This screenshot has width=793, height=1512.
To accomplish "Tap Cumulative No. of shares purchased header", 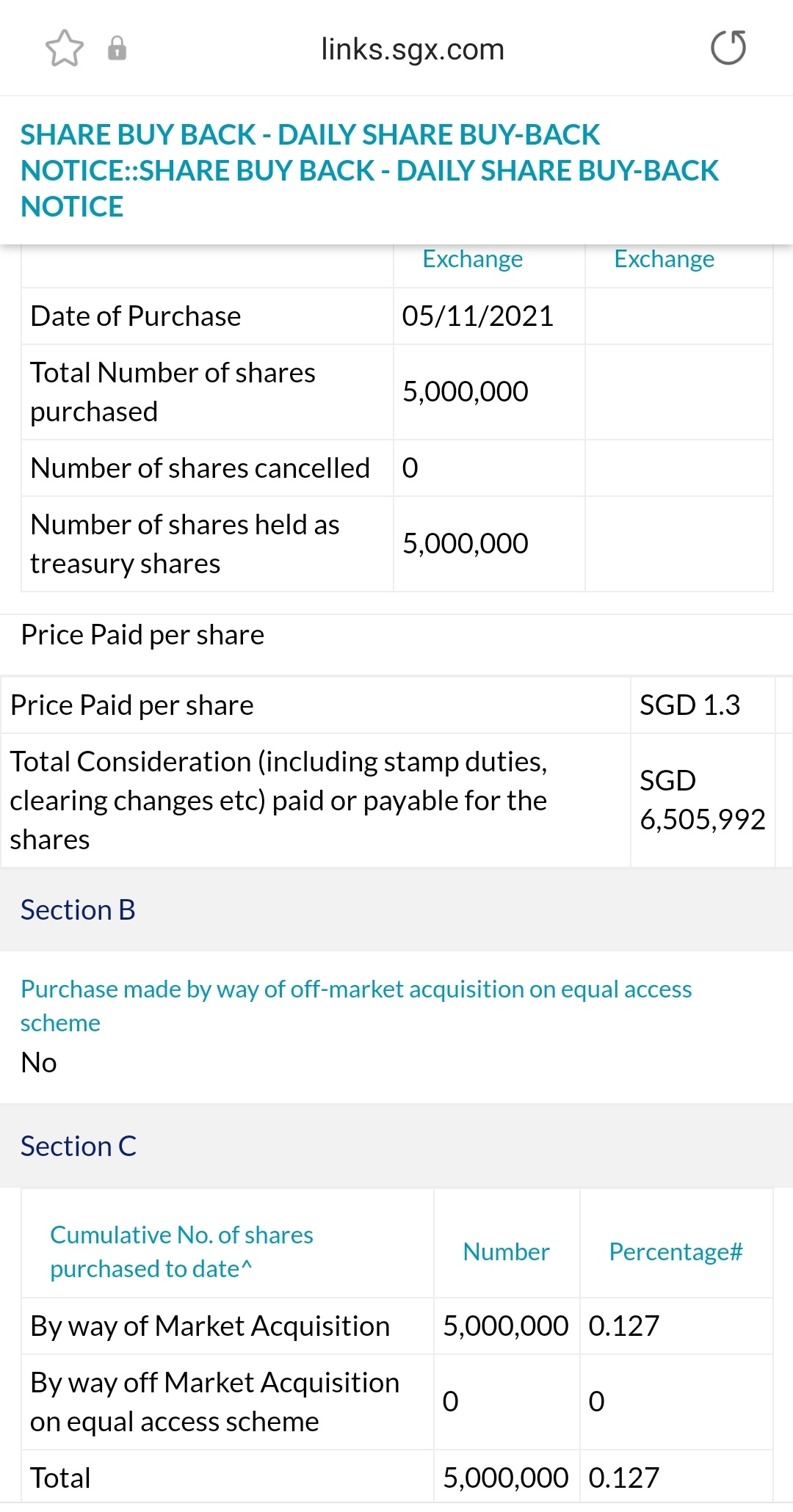I will click(181, 1252).
